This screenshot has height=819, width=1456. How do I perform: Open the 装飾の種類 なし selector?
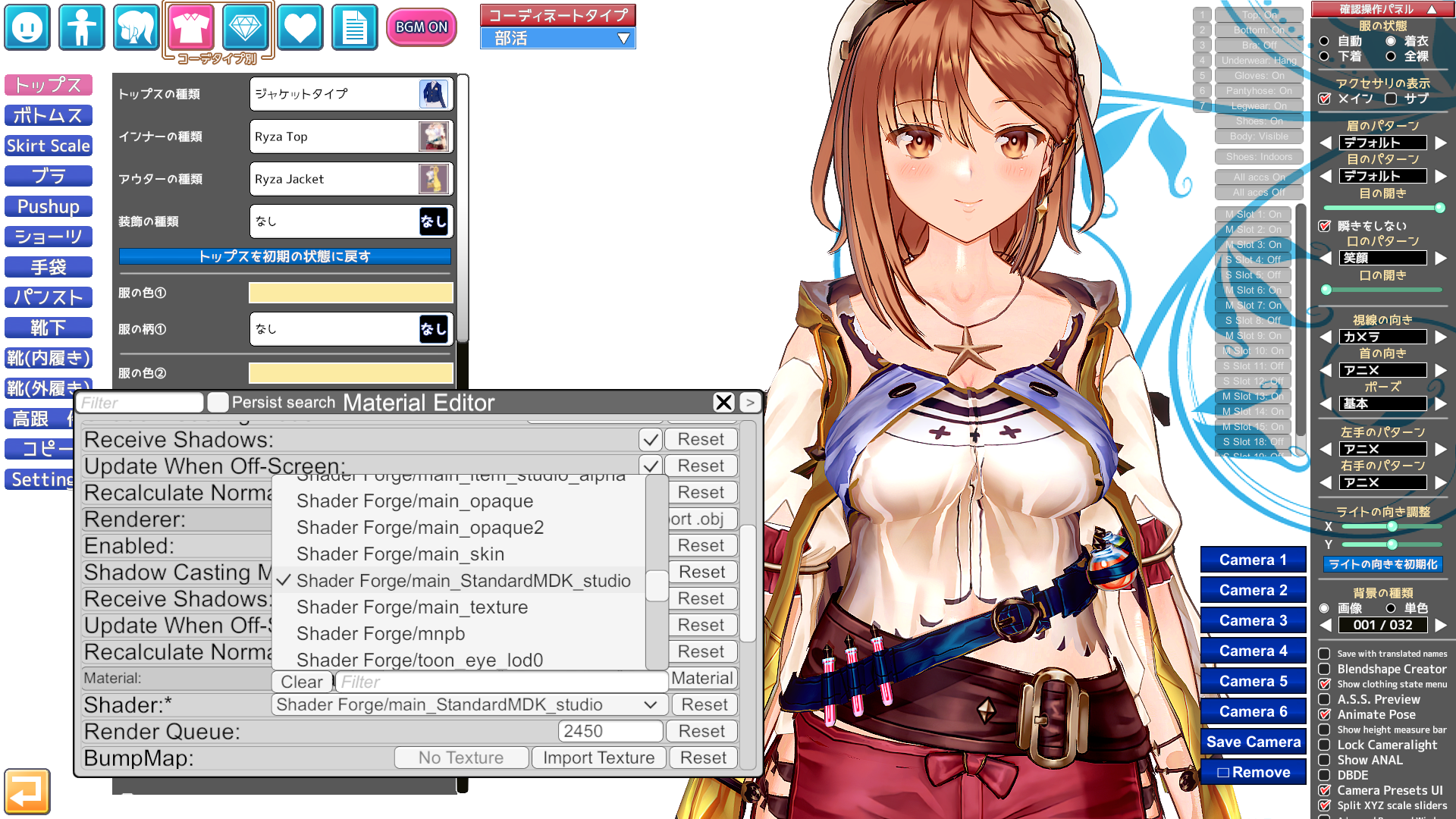[x=352, y=221]
